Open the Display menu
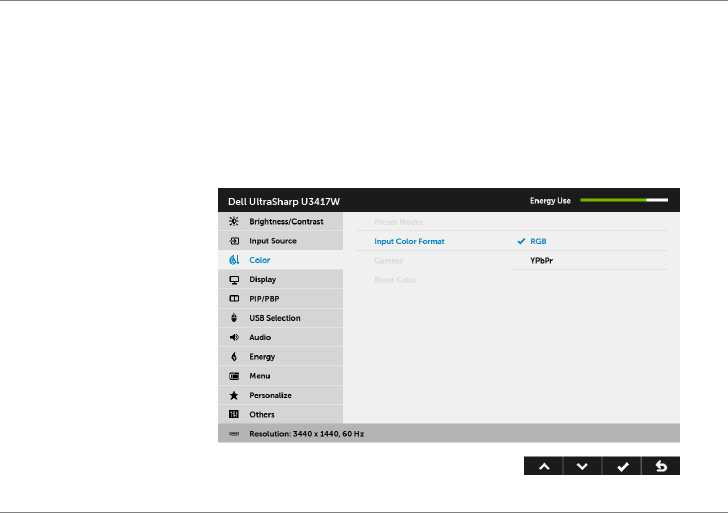 (280, 279)
